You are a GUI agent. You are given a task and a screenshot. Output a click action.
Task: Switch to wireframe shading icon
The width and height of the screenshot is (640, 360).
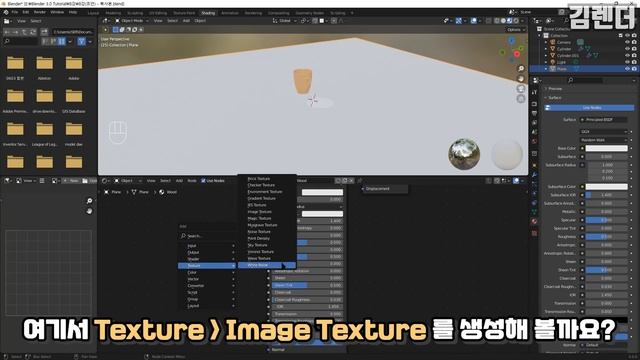497,20
